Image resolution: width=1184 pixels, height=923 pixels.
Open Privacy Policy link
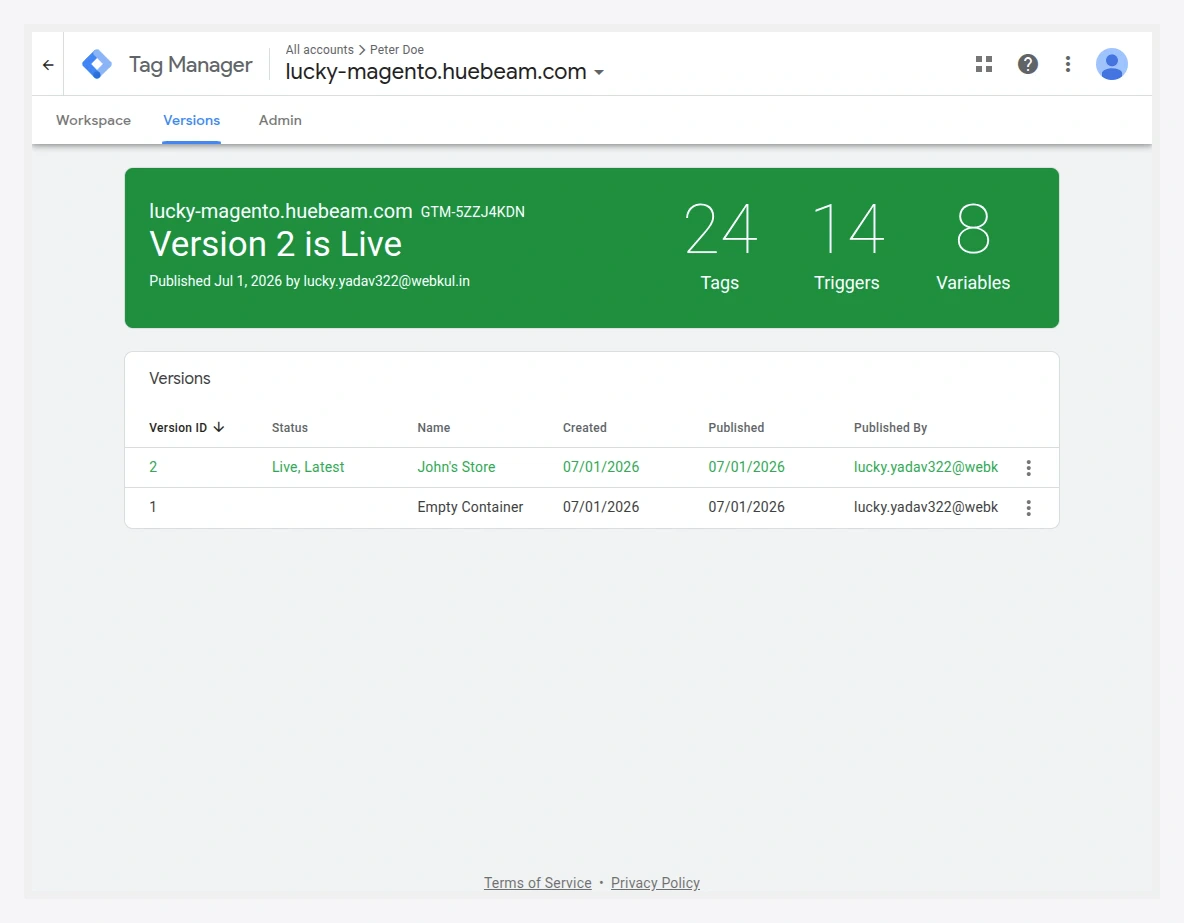click(655, 883)
